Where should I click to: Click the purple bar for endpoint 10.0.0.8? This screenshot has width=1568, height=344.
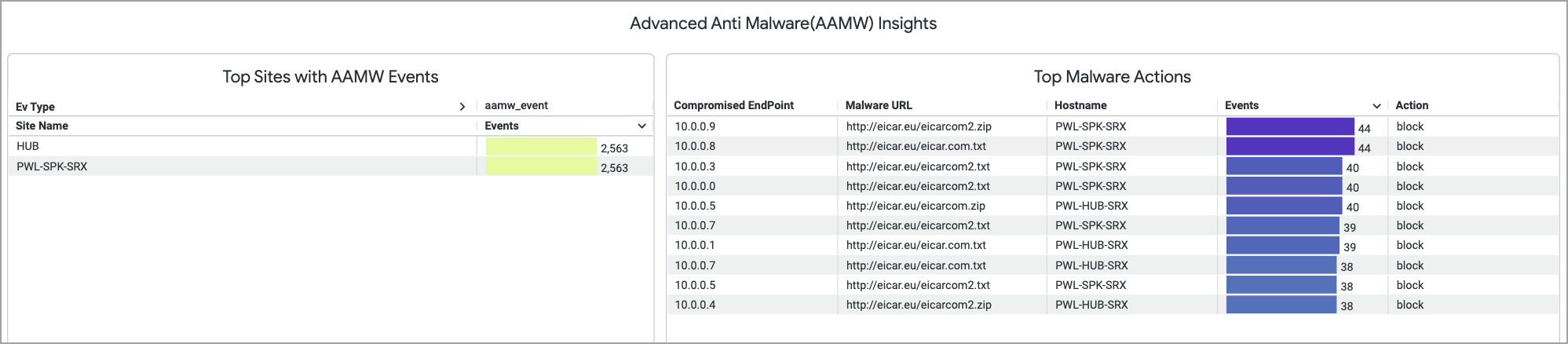point(1289,146)
